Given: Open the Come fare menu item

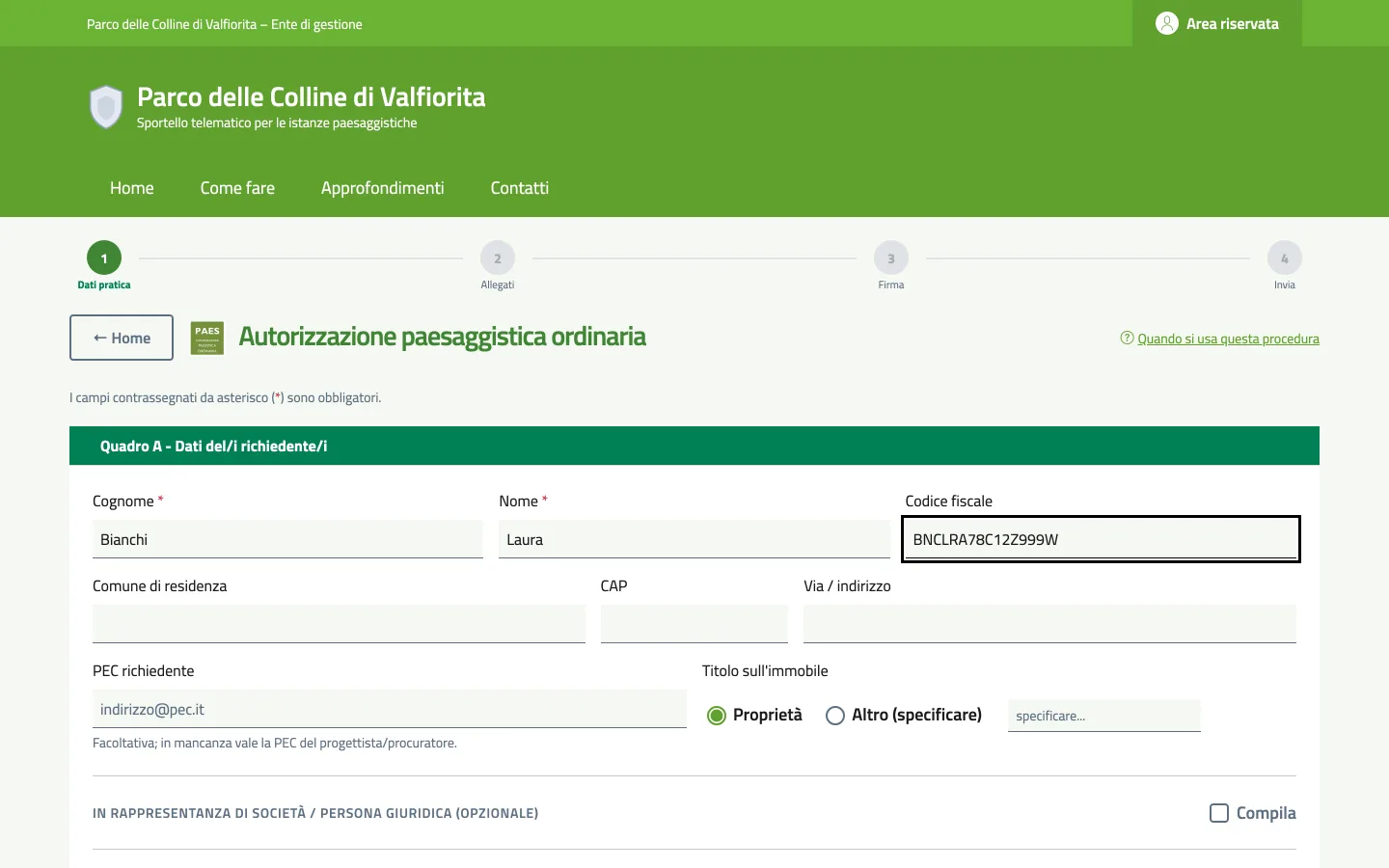Looking at the screenshot, I should (237, 188).
